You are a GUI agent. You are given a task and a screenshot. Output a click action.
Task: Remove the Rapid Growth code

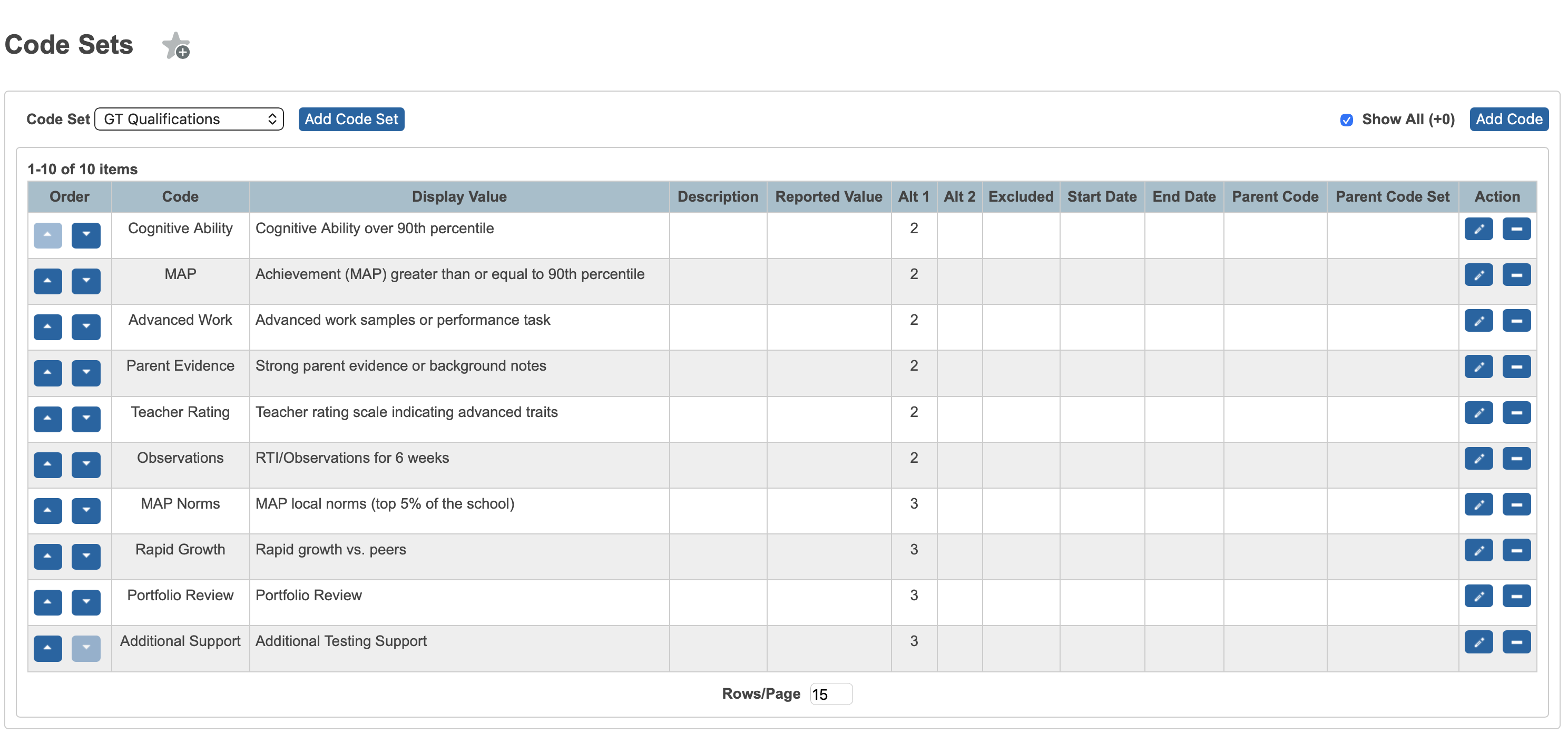tap(1516, 550)
